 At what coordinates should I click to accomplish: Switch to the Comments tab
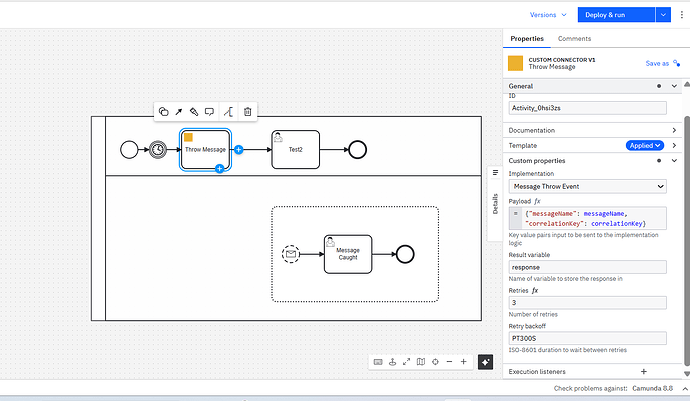(x=574, y=39)
